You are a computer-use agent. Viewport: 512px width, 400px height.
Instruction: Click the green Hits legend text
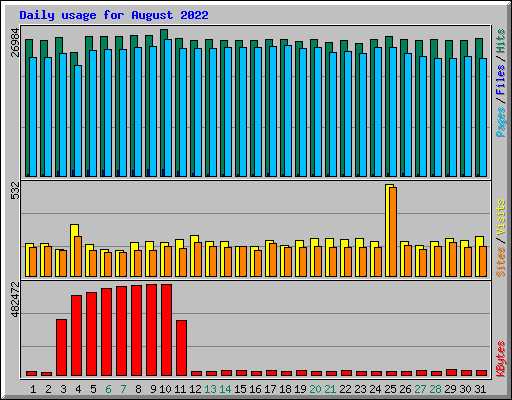501,41
